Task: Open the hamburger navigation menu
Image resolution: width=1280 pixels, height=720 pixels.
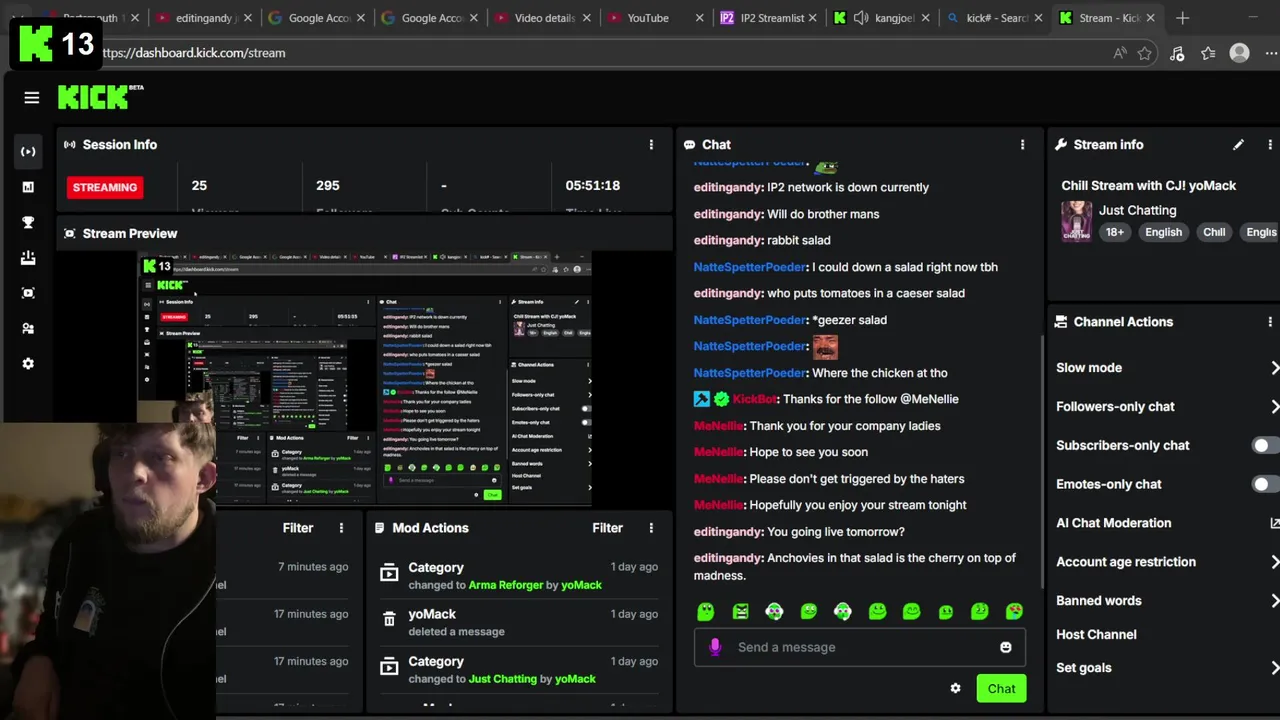Action: 32,97
